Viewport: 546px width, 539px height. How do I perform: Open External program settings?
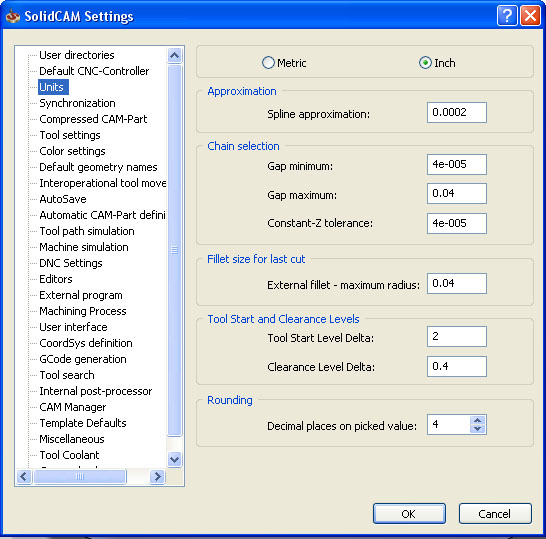81,295
